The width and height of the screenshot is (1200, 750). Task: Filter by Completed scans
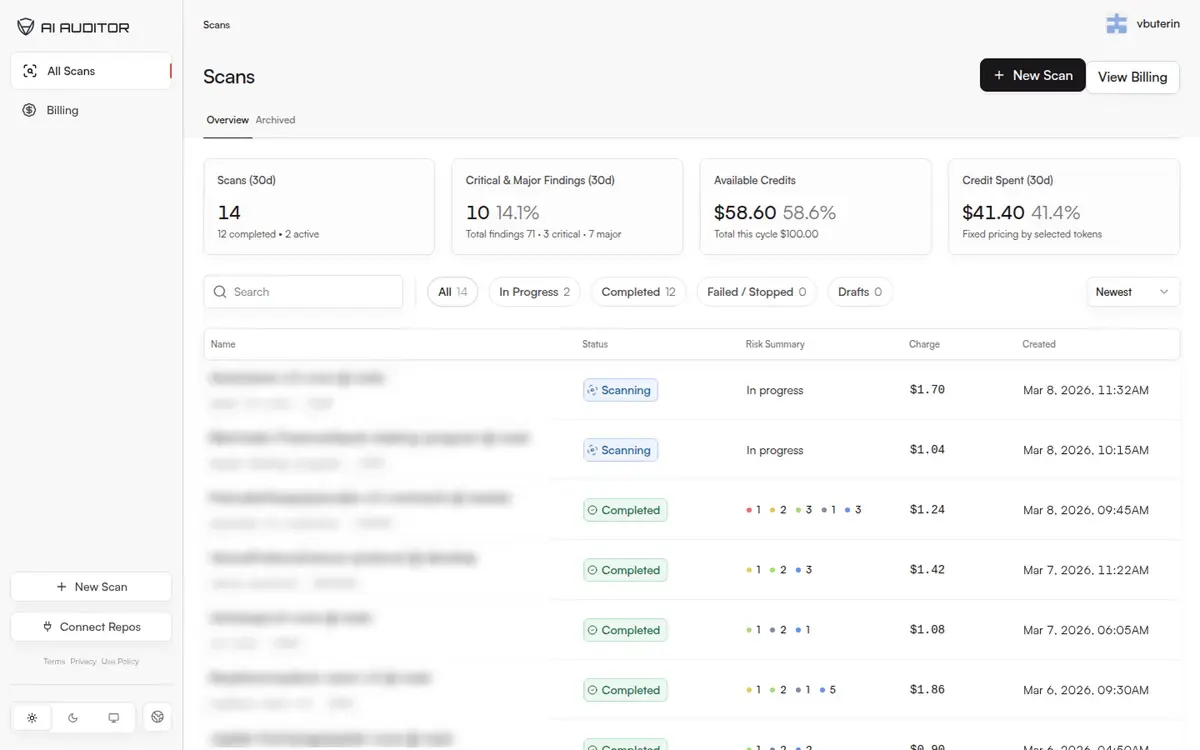click(x=638, y=292)
